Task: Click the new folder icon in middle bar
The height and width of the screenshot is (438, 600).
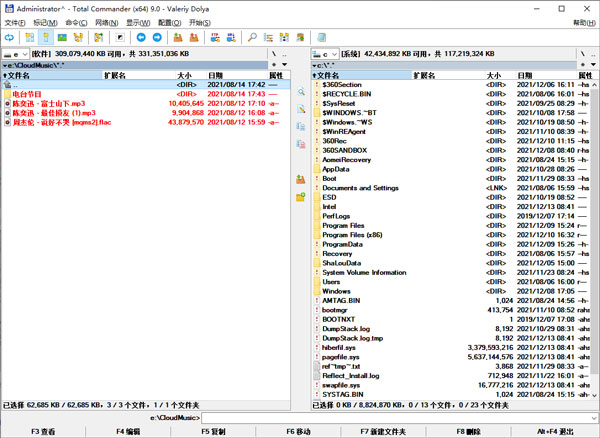Action: coord(301,197)
